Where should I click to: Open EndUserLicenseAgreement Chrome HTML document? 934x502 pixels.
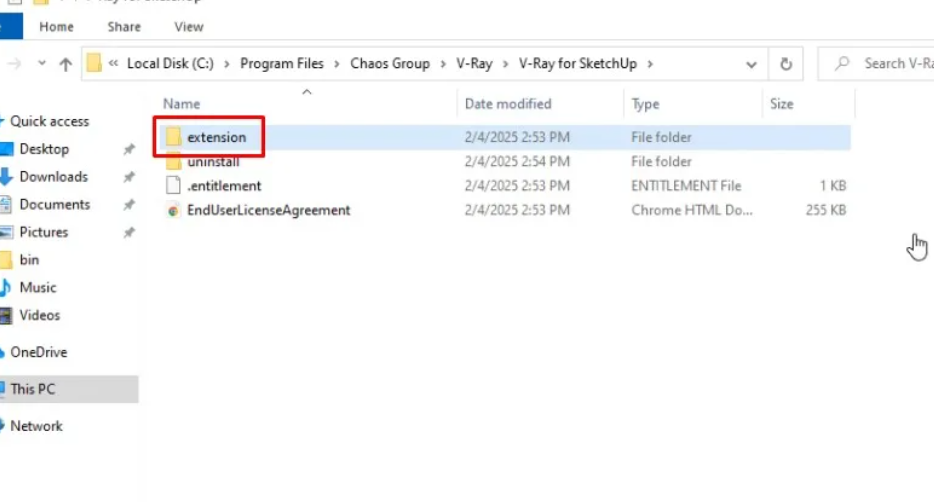(x=268, y=210)
